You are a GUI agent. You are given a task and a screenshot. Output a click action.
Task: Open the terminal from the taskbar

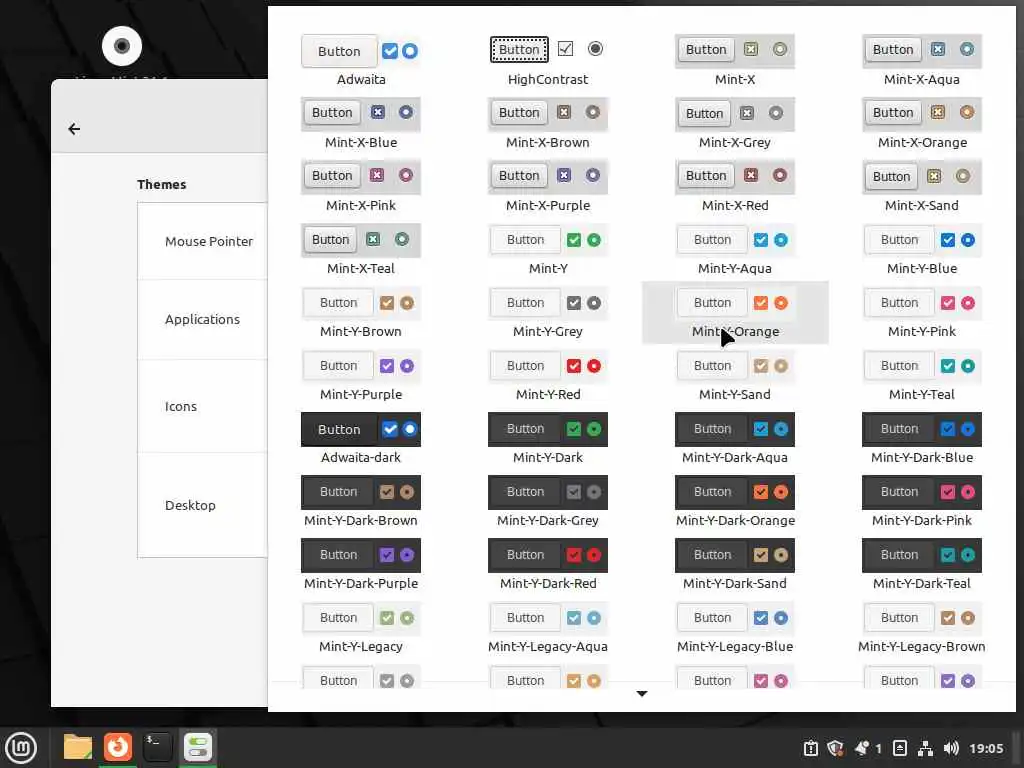coord(157,747)
